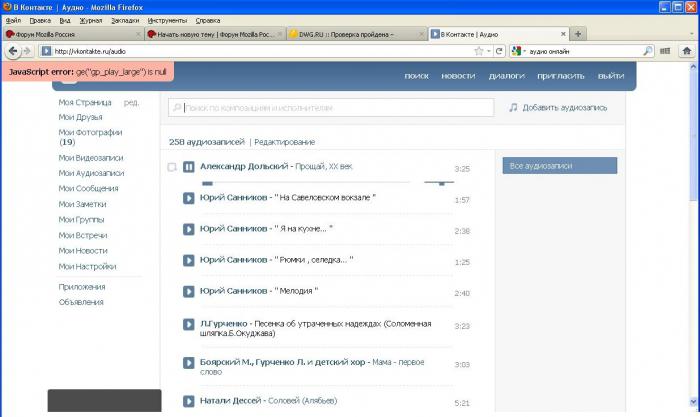Click пригласить in VK header

[561, 76]
